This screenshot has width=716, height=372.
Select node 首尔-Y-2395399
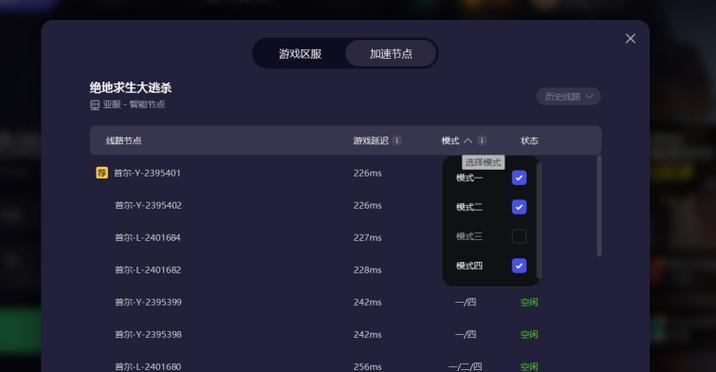(x=148, y=302)
